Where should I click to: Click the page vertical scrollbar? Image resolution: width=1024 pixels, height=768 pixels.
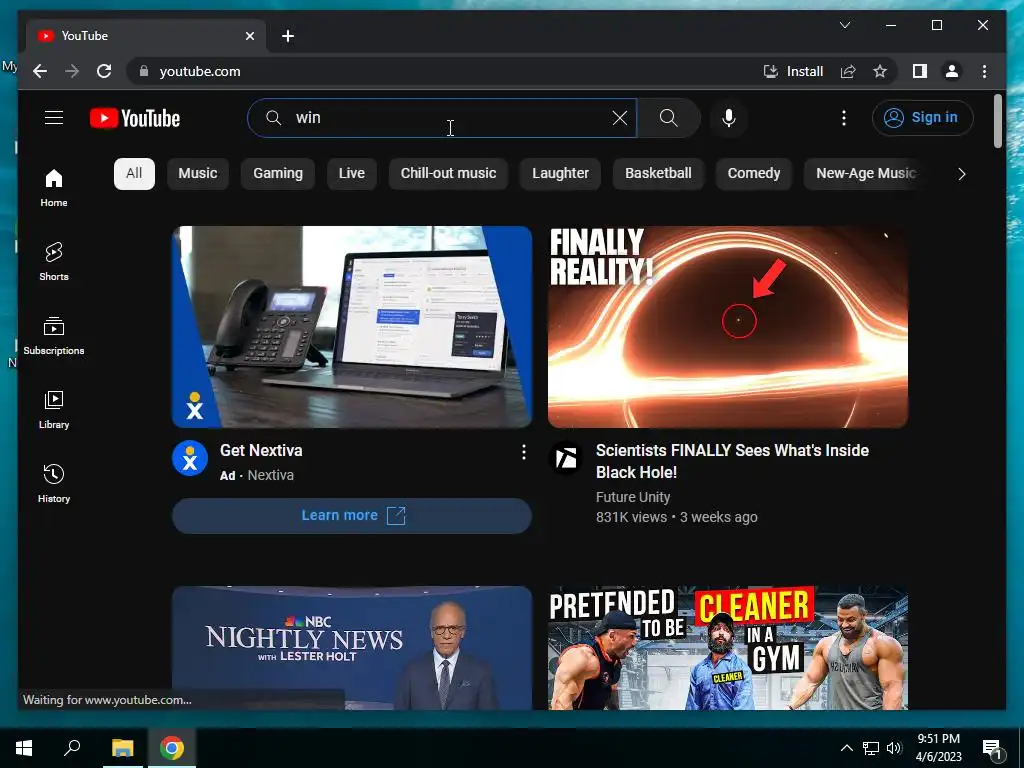click(997, 121)
